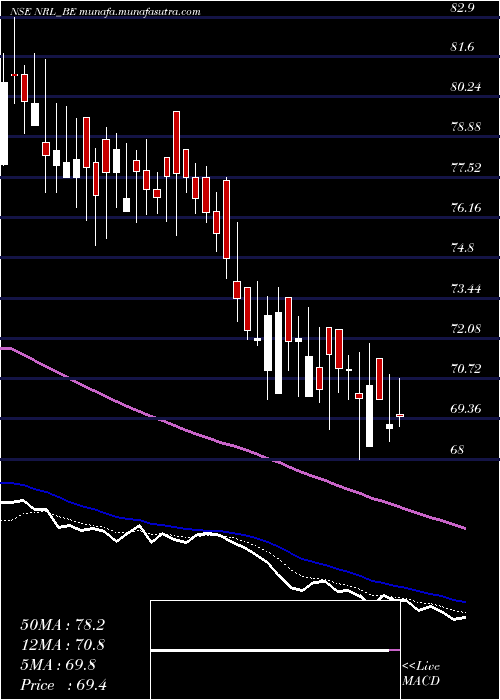
Task: Click the white MACD histogram line
Action: (270, 651)
